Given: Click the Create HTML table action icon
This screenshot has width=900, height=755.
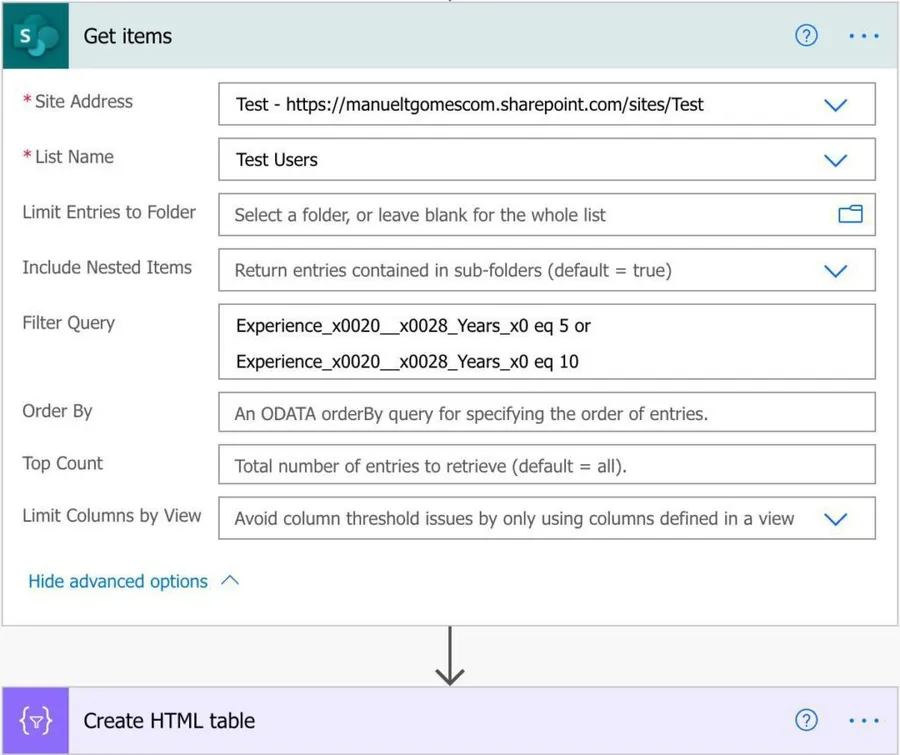Looking at the screenshot, I should tap(35, 721).
